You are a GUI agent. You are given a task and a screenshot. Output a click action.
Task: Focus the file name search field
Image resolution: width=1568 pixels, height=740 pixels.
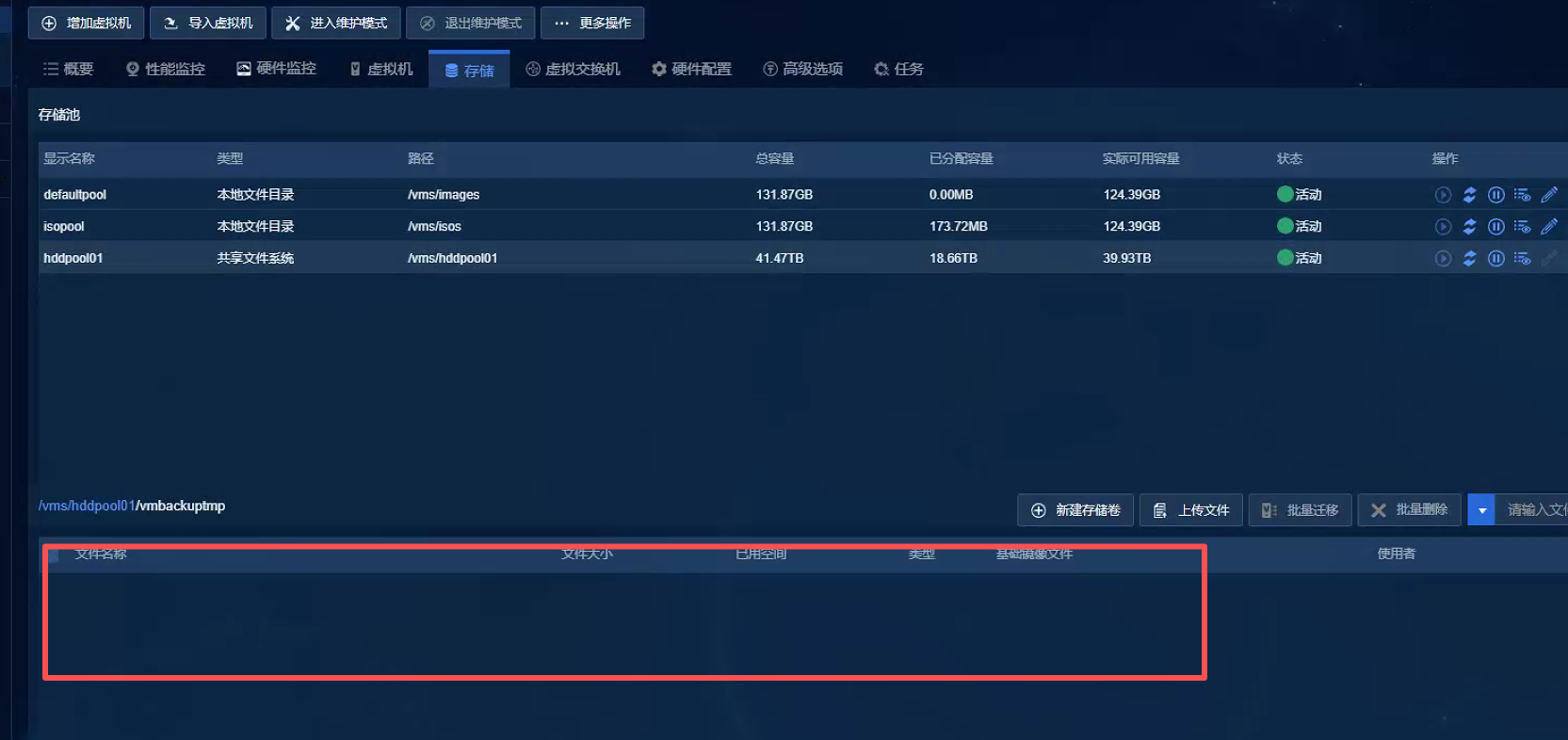pos(1535,510)
